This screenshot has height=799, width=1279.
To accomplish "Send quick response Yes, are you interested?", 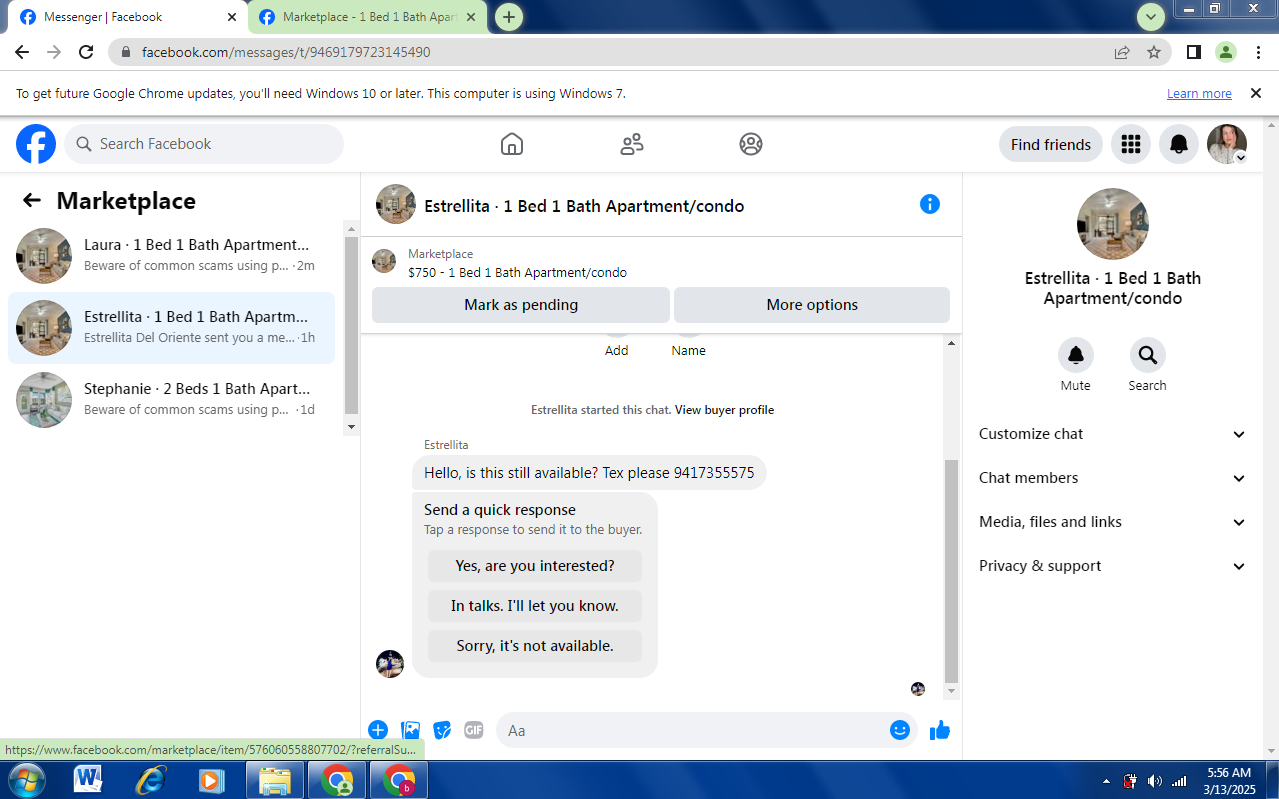I will (535, 566).
